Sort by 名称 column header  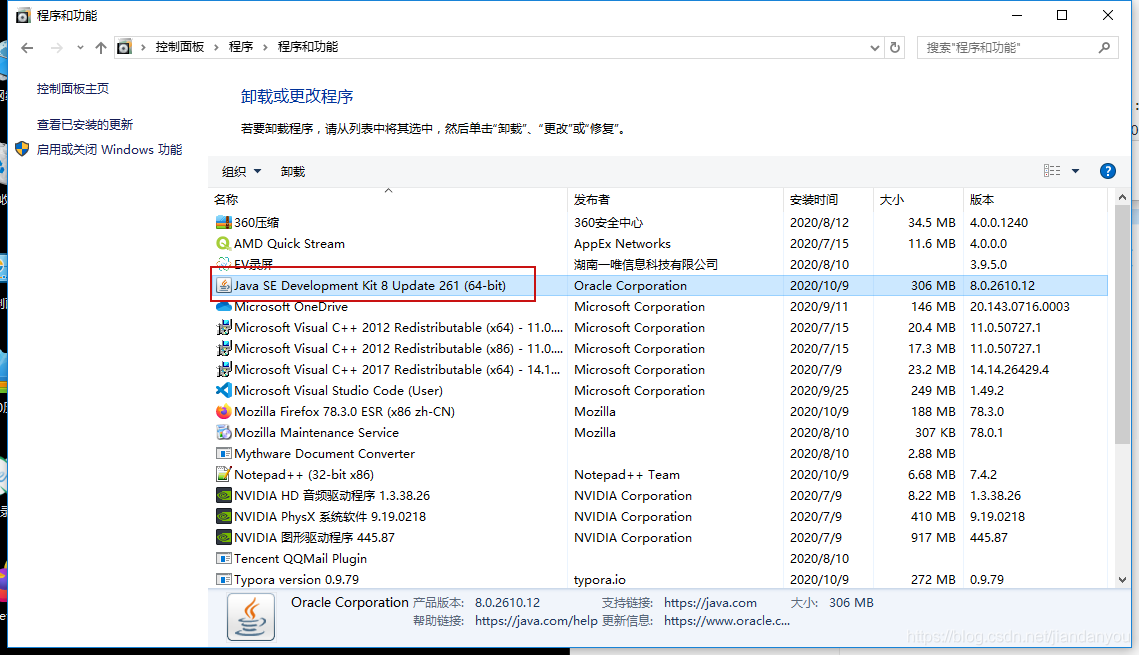[388, 200]
